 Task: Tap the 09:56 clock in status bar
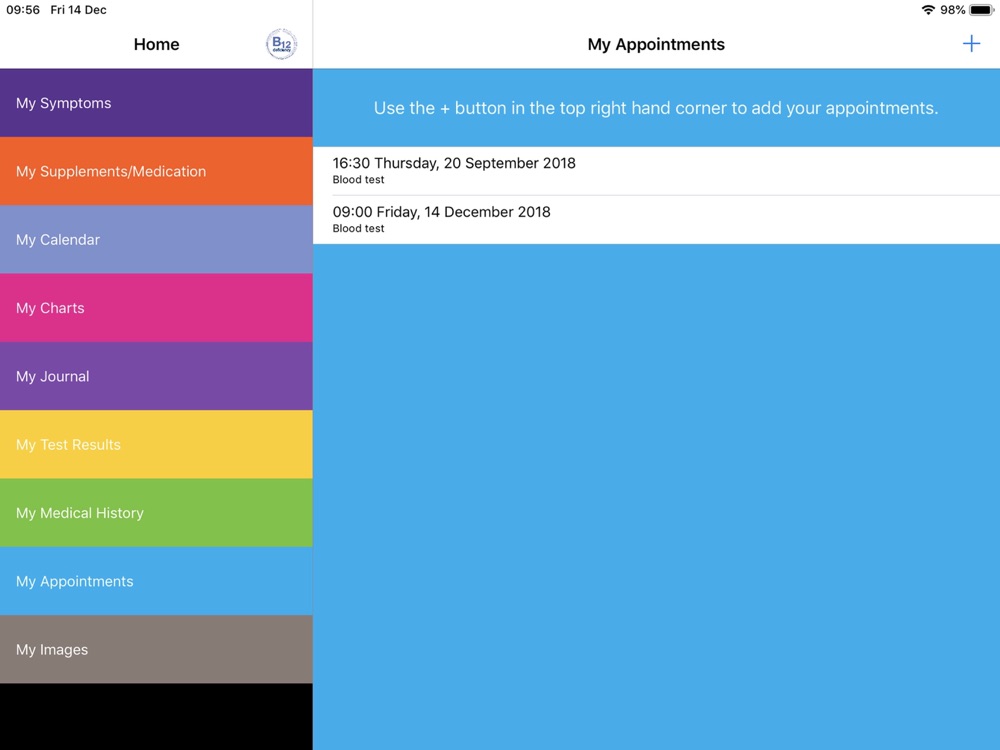click(23, 10)
